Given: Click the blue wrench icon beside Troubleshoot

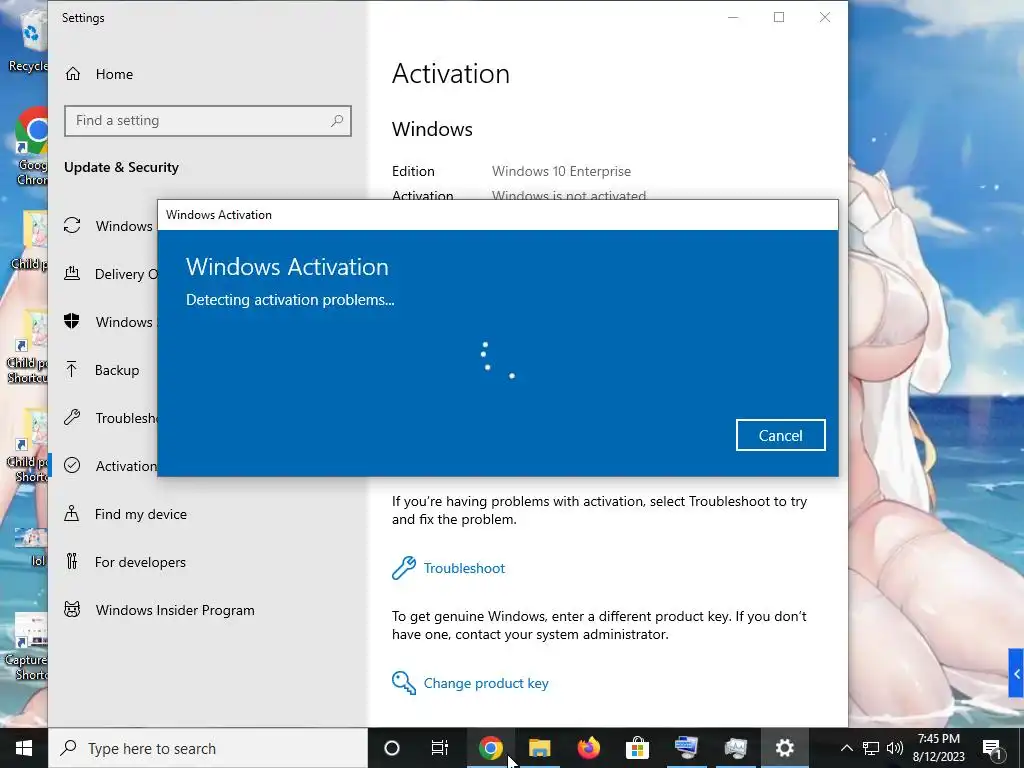Looking at the screenshot, I should pos(404,568).
